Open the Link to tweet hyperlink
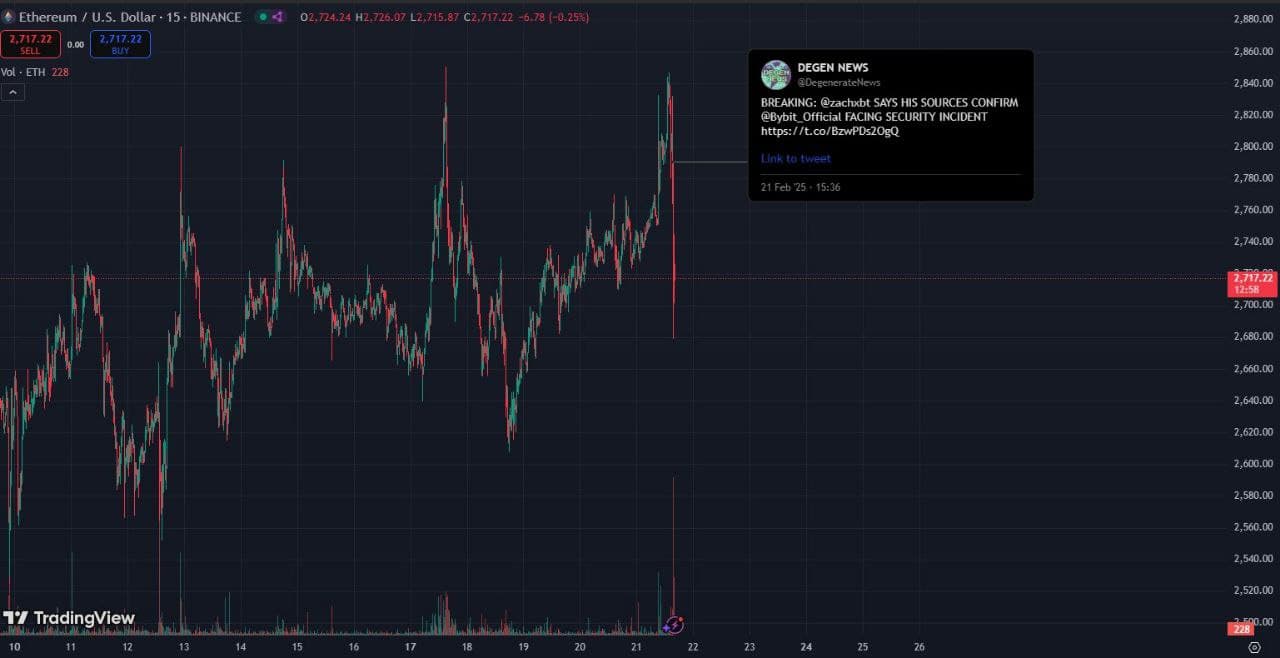This screenshot has height=658, width=1280. (795, 158)
